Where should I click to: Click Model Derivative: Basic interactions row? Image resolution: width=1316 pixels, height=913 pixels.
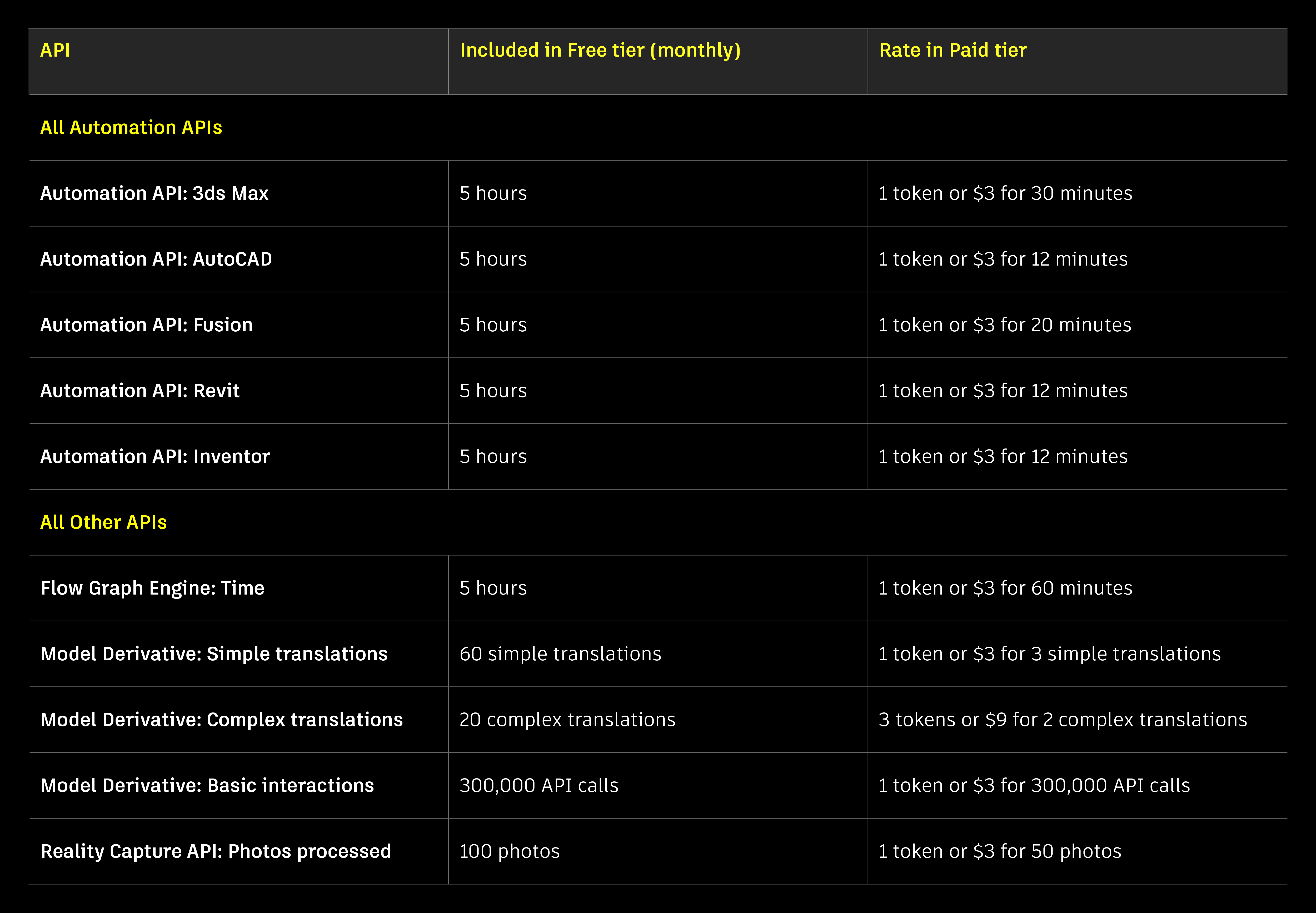click(x=206, y=785)
